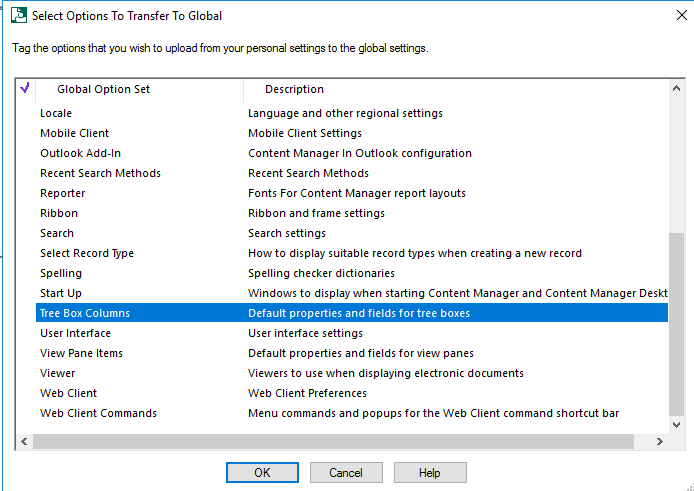Click description 'Web Client Preferences'
The width and height of the screenshot is (694, 491).
coord(308,393)
